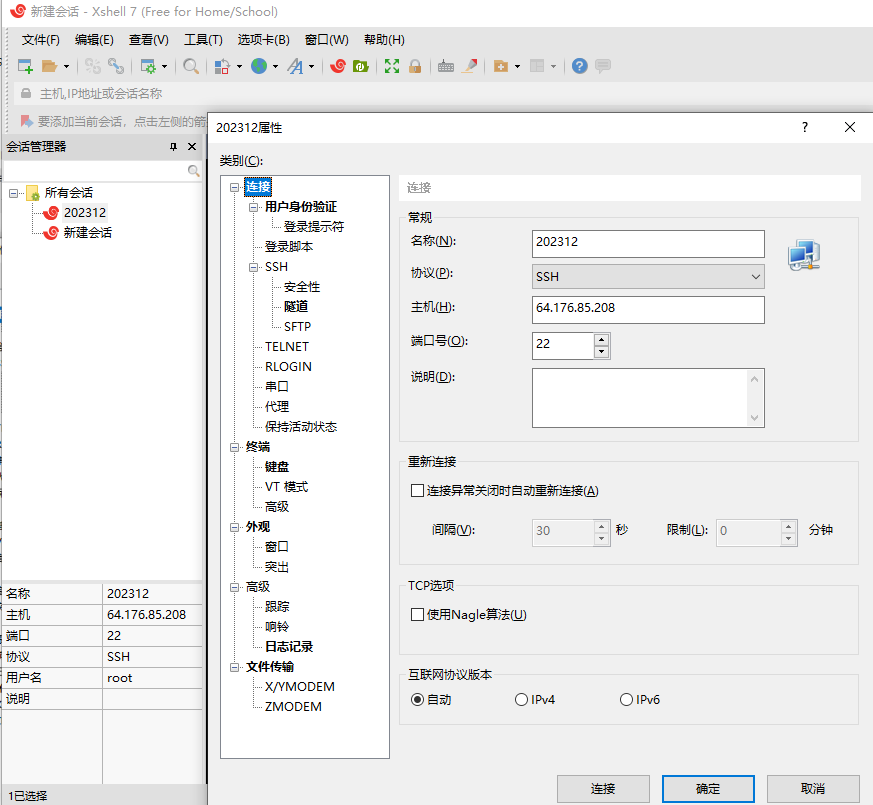
Task: Click the lock icon in address bar
Action: tap(26, 93)
